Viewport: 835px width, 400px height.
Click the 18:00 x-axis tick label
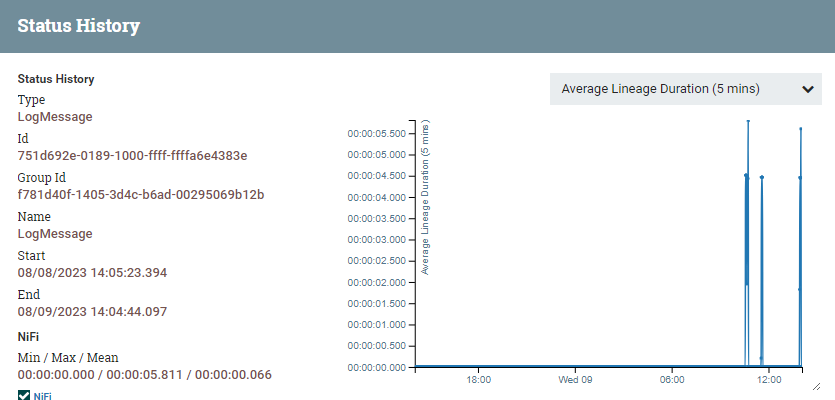click(x=478, y=380)
